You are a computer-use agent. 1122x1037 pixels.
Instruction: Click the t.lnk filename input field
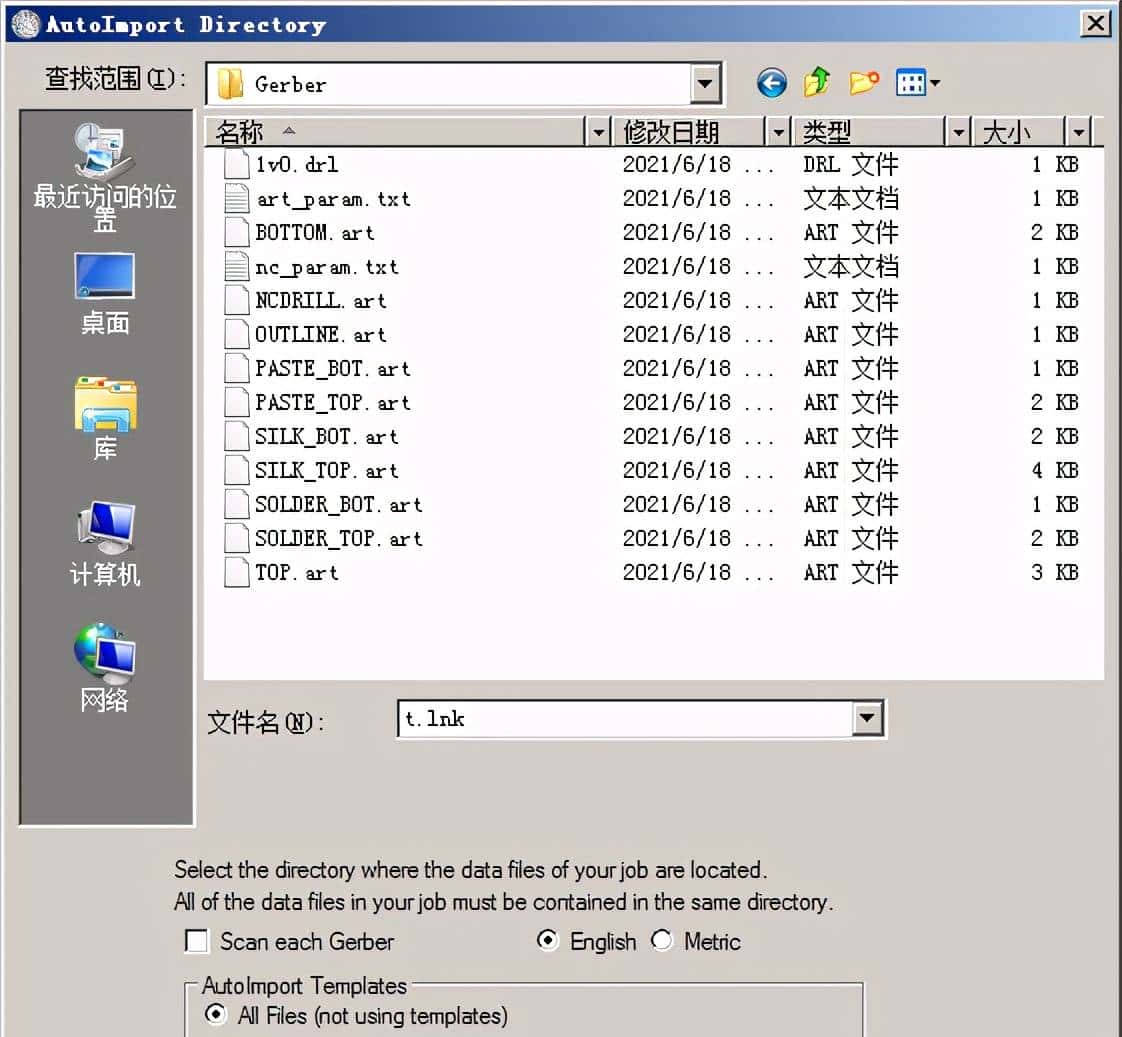600,718
